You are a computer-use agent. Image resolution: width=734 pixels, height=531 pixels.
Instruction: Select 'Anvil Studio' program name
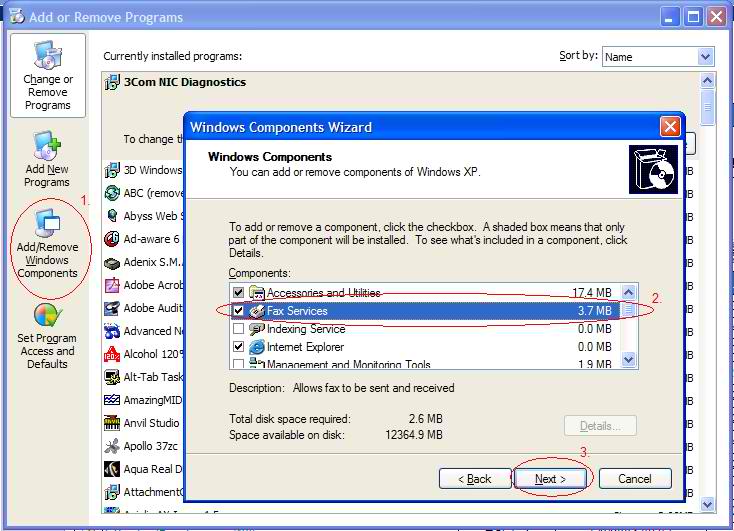coord(151,423)
